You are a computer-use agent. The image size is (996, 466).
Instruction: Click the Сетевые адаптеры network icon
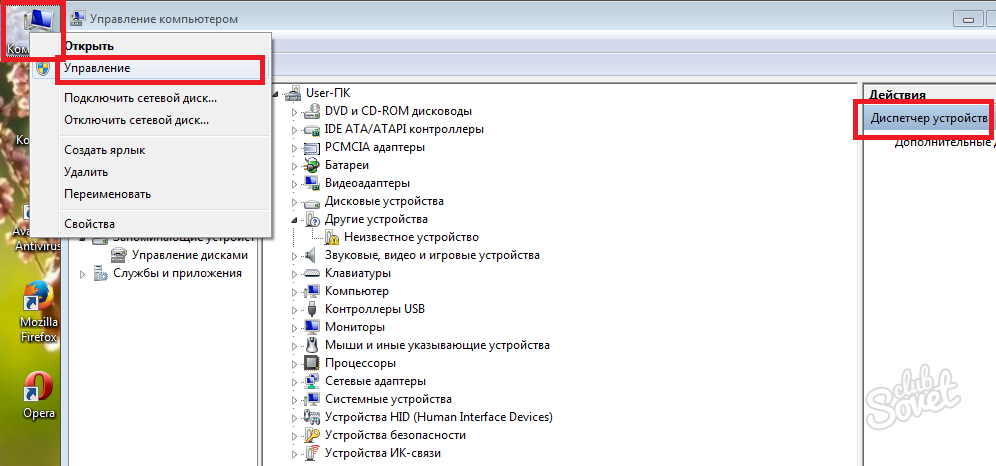[x=312, y=381]
